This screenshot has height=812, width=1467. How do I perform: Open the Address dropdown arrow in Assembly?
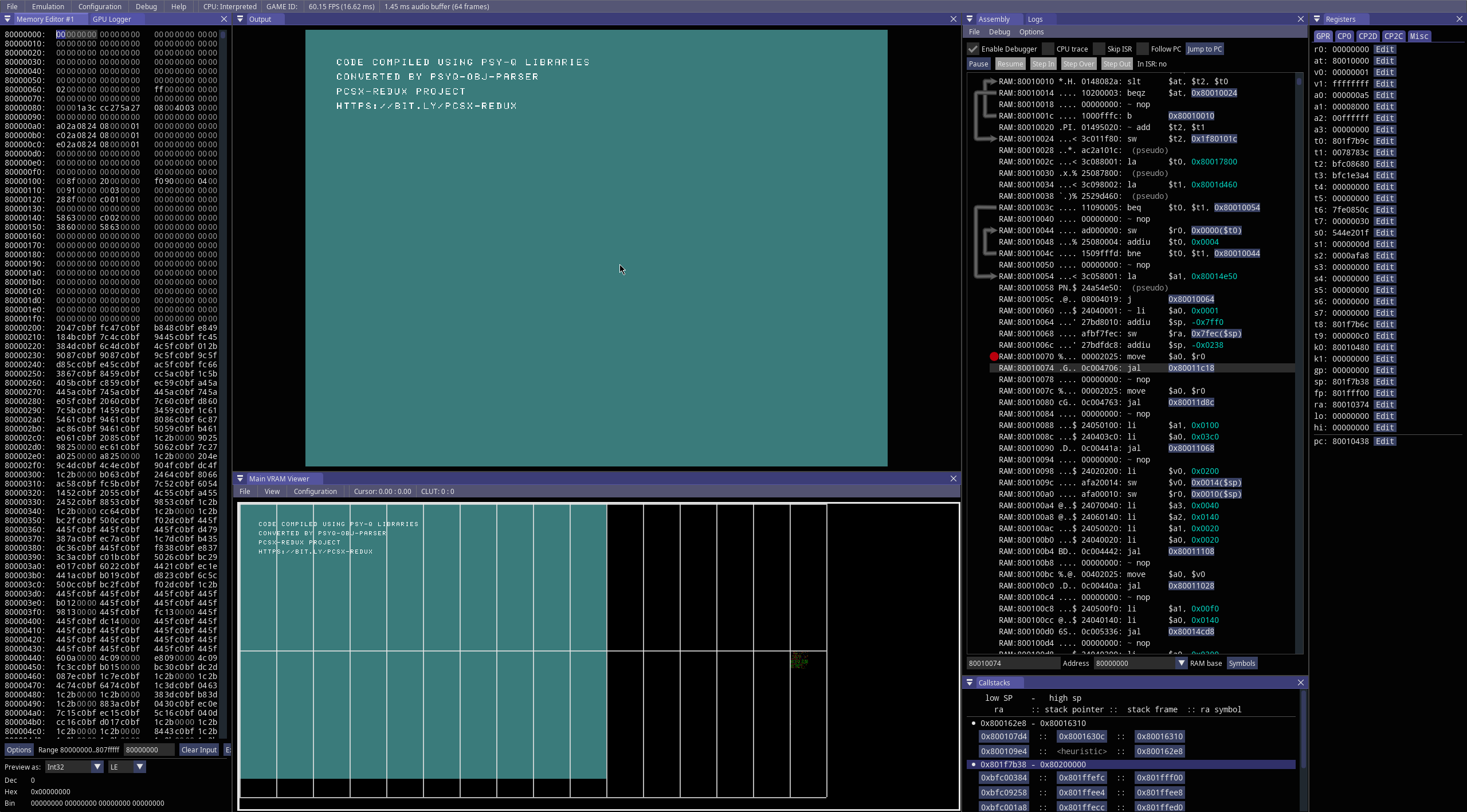(x=1181, y=663)
